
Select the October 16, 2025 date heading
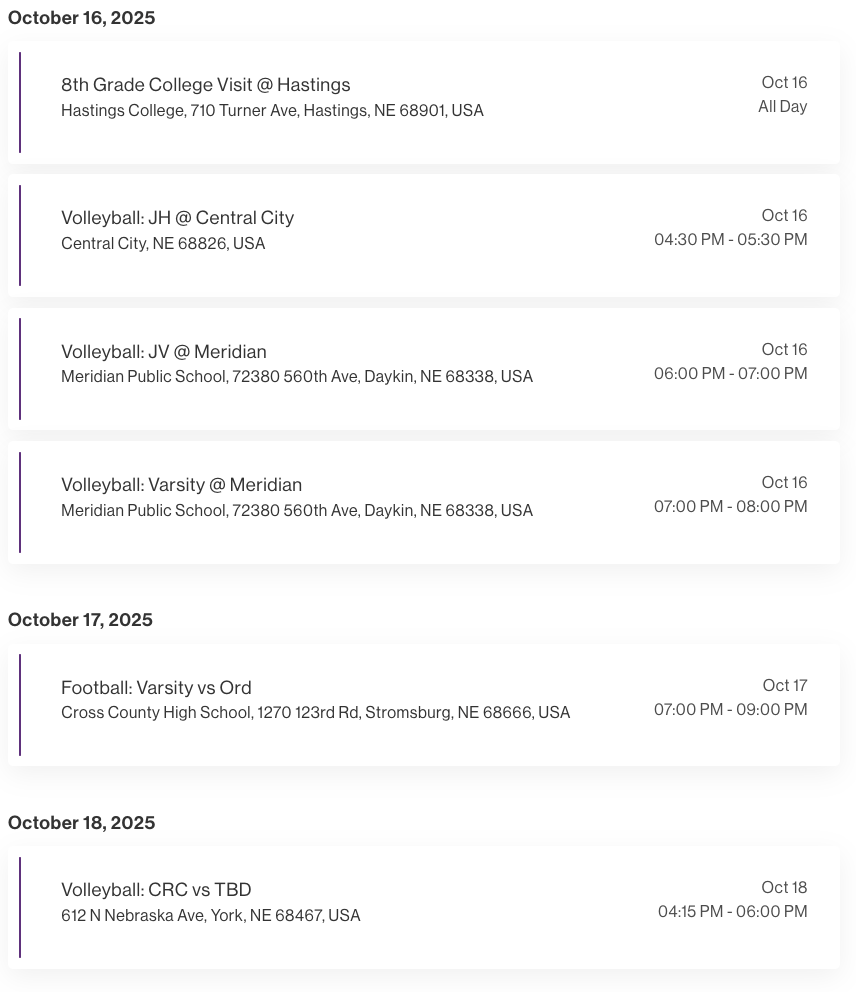pos(81,18)
